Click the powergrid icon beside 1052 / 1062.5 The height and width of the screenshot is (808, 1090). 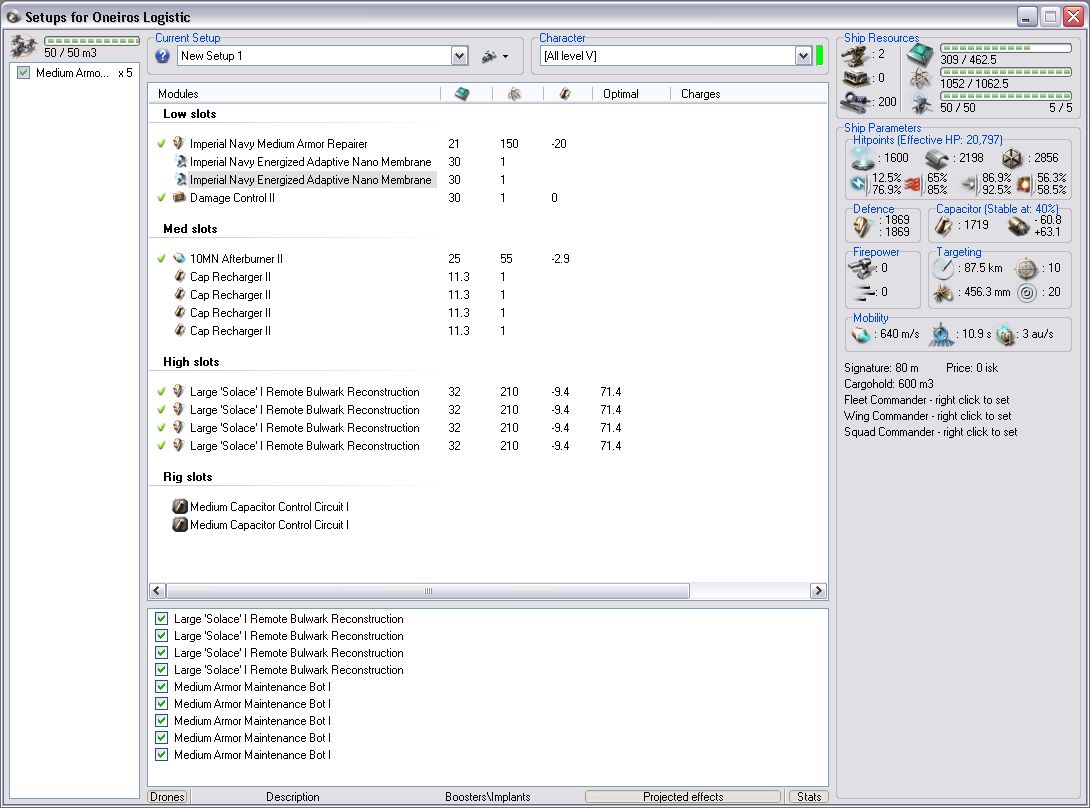click(920, 79)
